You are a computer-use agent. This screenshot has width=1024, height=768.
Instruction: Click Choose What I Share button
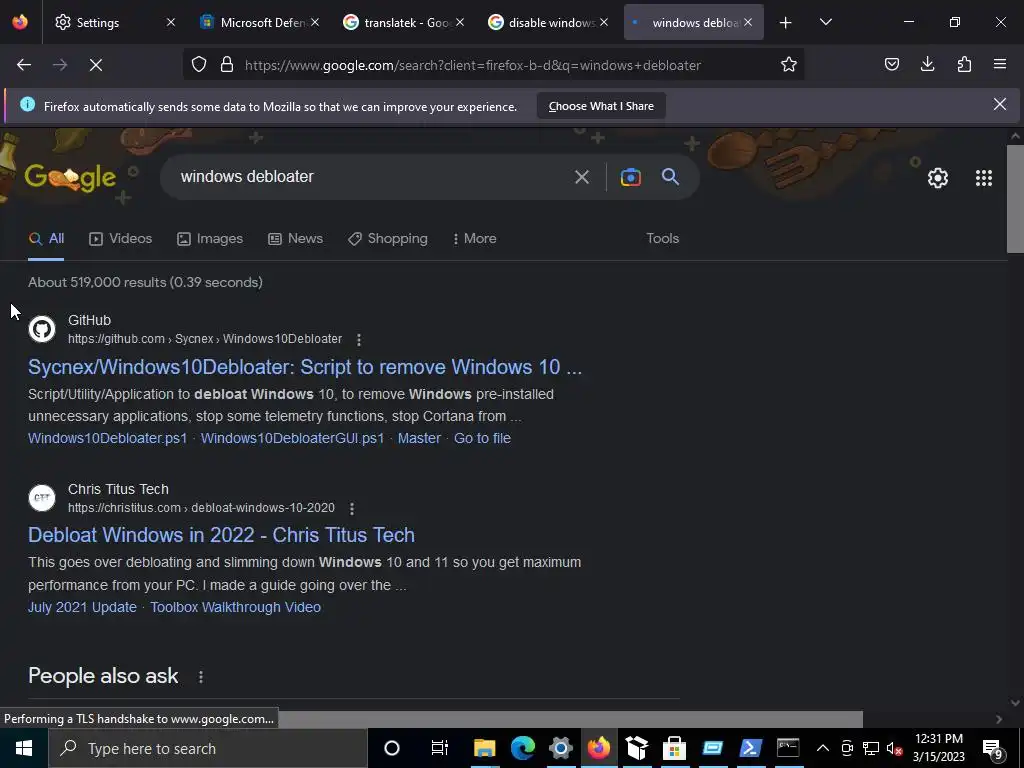tap(601, 106)
